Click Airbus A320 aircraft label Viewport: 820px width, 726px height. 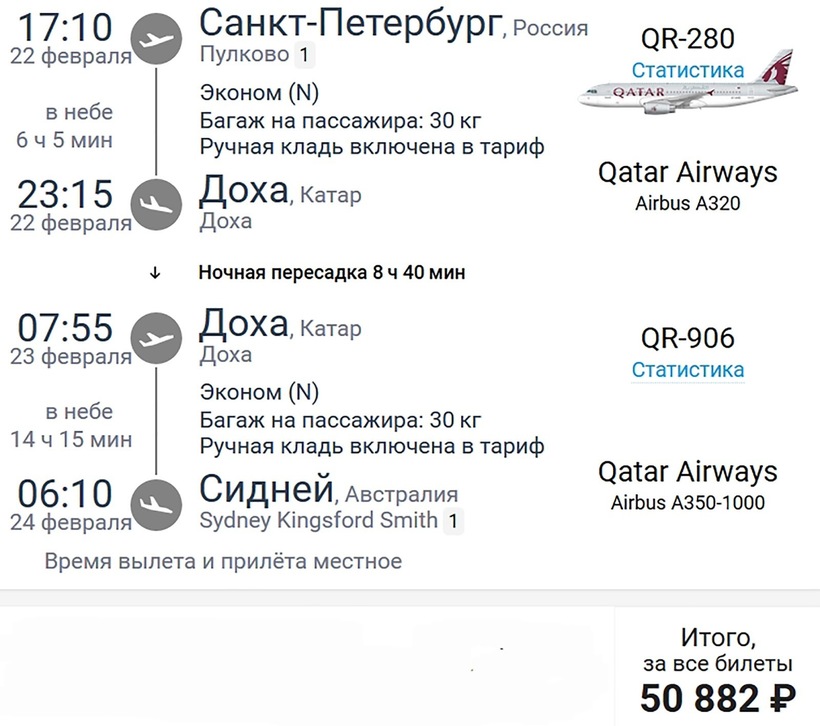(x=688, y=203)
